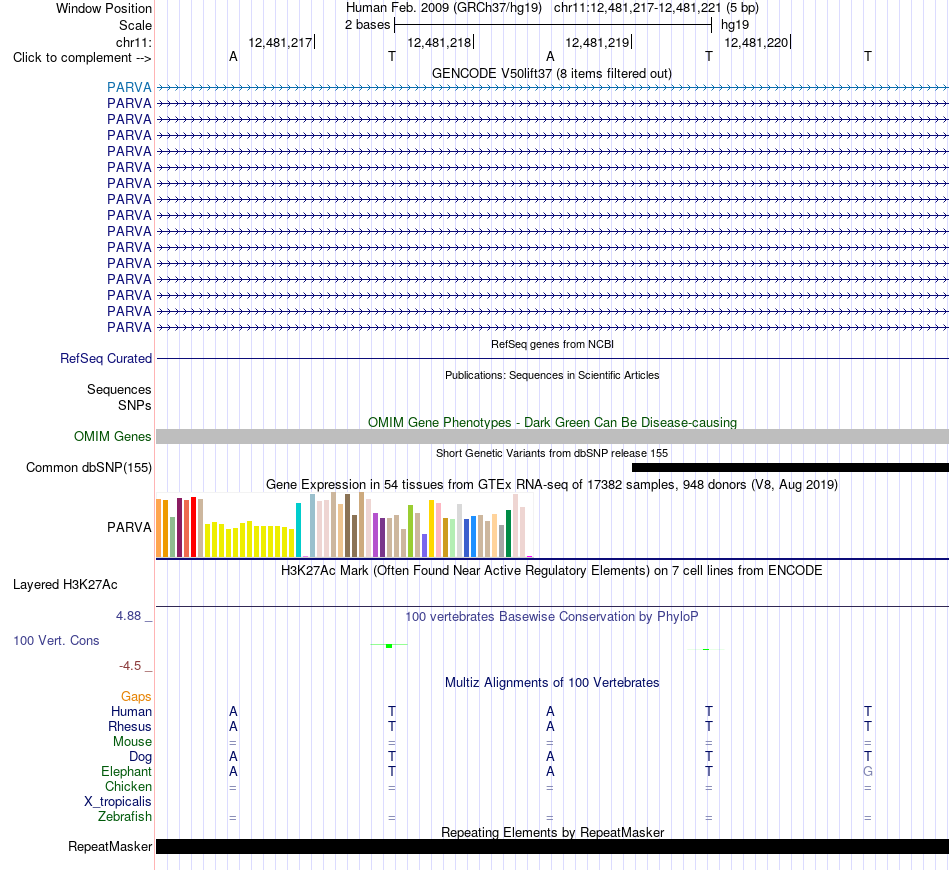
Task: Click 'Click to complement -->' to complement bases
Action: [x=82, y=58]
